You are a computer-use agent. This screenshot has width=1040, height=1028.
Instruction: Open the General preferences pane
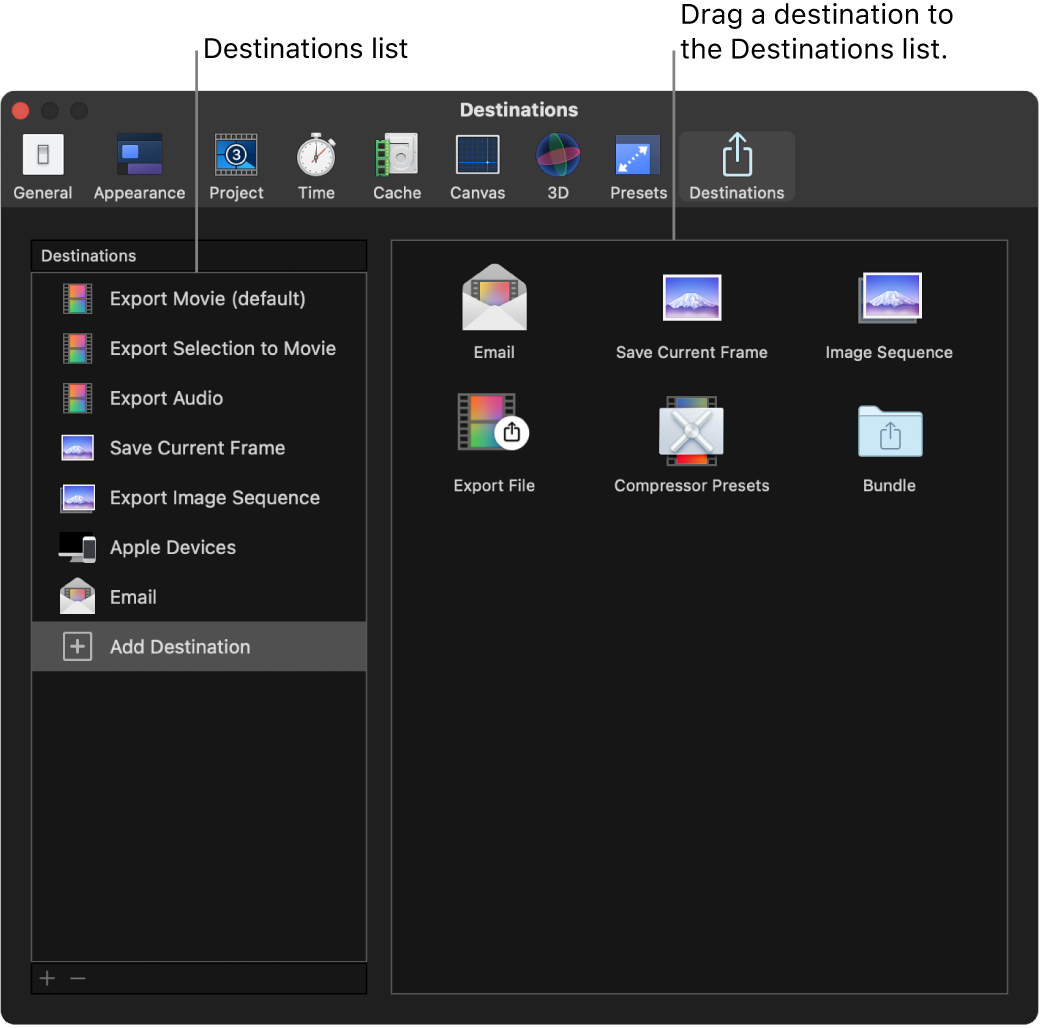[x=42, y=160]
